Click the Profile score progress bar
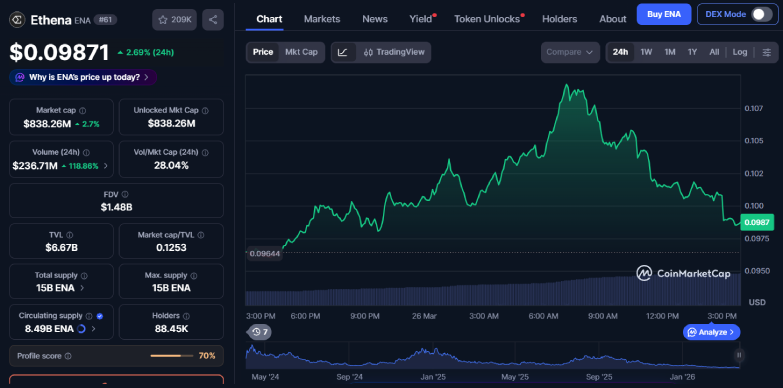This screenshot has width=783, height=388. click(x=171, y=356)
